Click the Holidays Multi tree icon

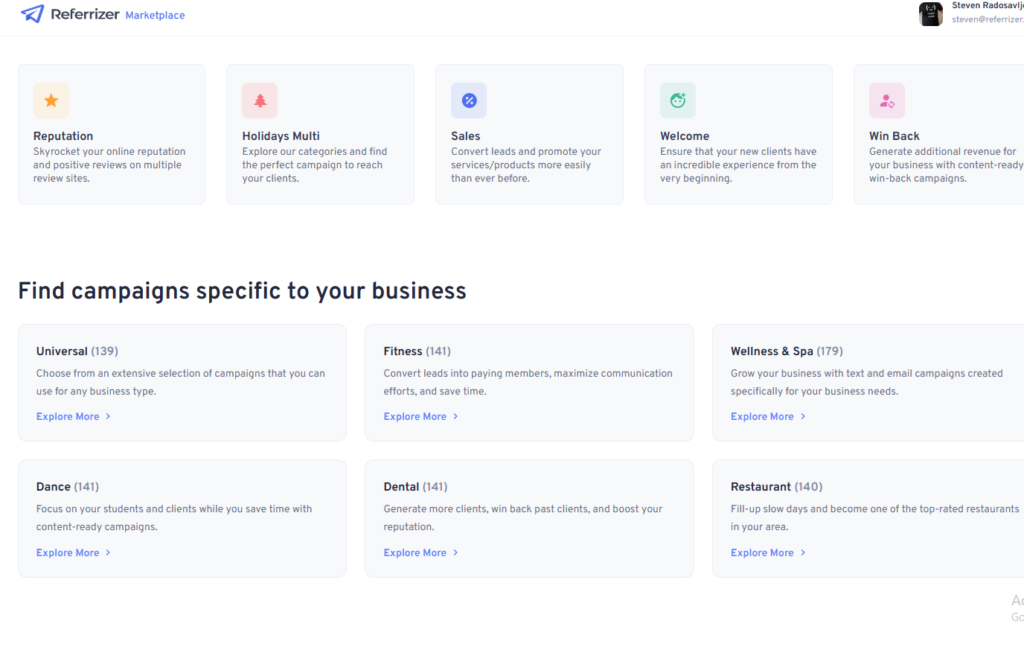260,101
